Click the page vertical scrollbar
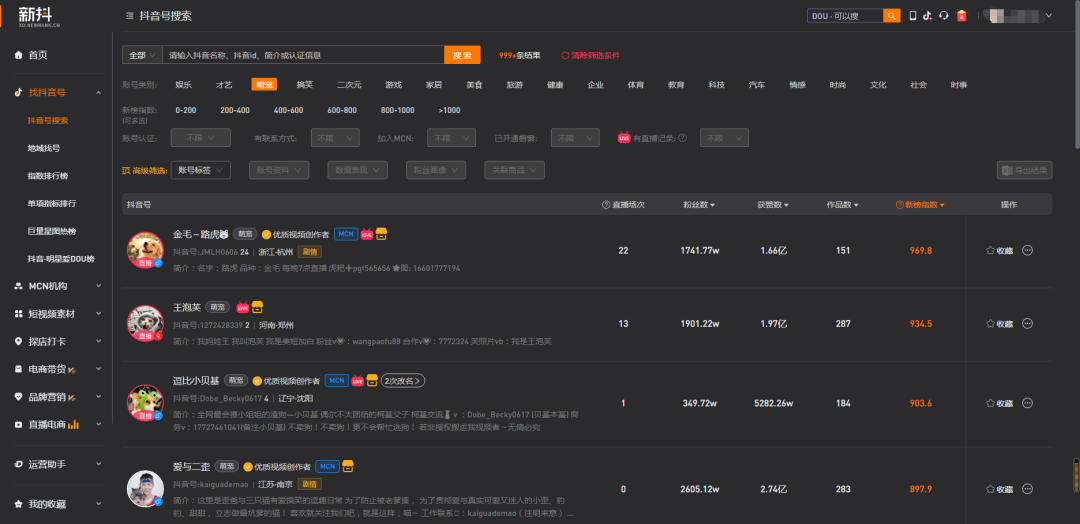Screen dimensions: 1080x524 coord(1076,72)
